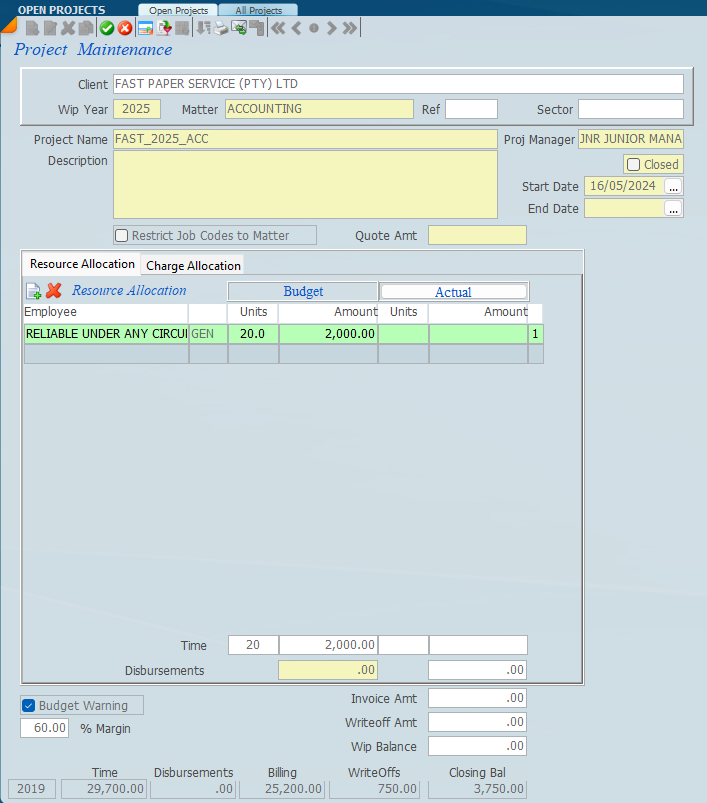Tick the Closed checkbox
707x803 pixels.
pyautogui.click(x=633, y=164)
